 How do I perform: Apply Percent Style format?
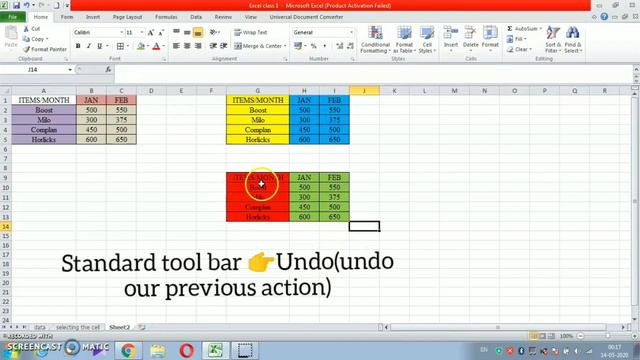click(x=313, y=46)
